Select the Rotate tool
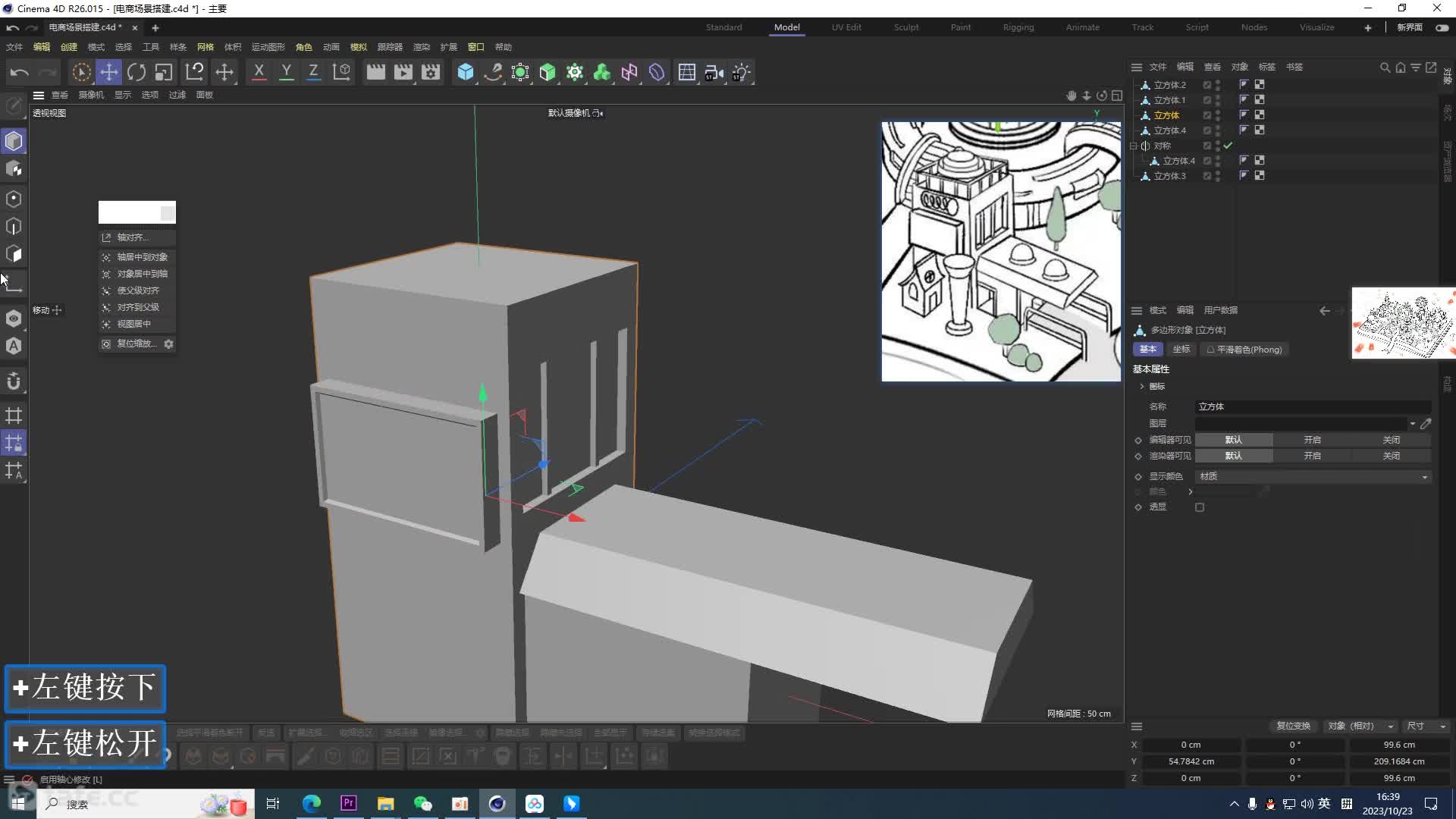This screenshot has height=819, width=1456. click(136, 73)
